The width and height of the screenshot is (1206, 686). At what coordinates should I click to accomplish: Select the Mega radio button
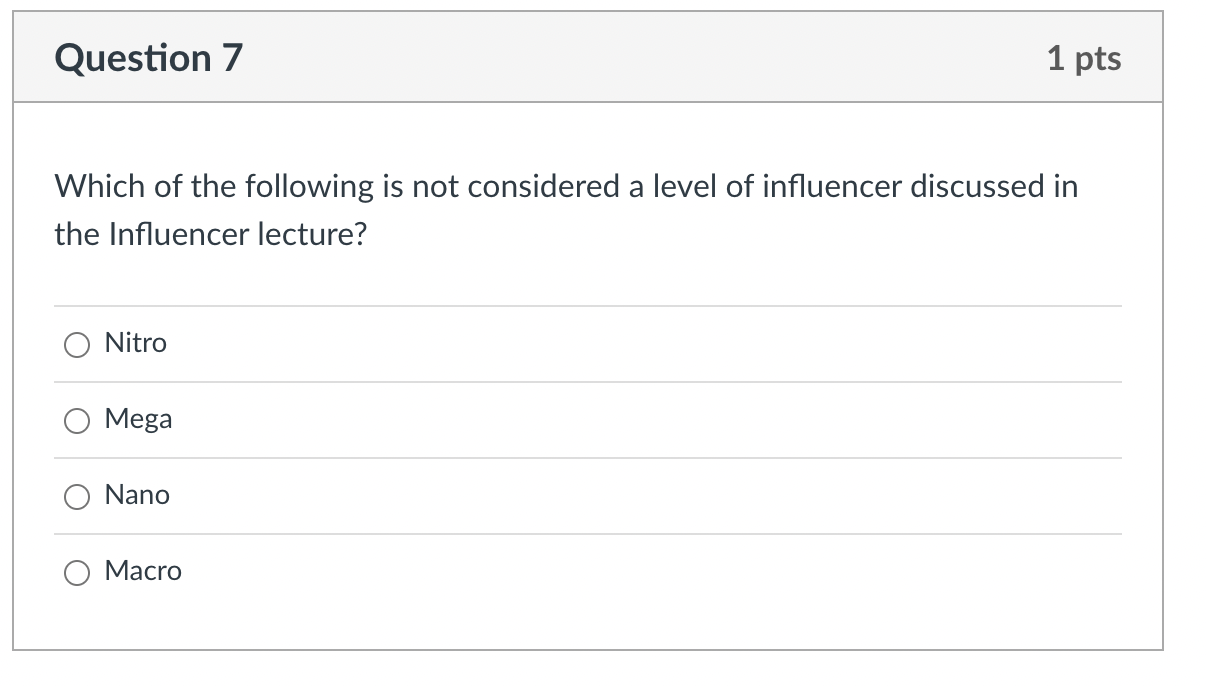[x=76, y=420]
